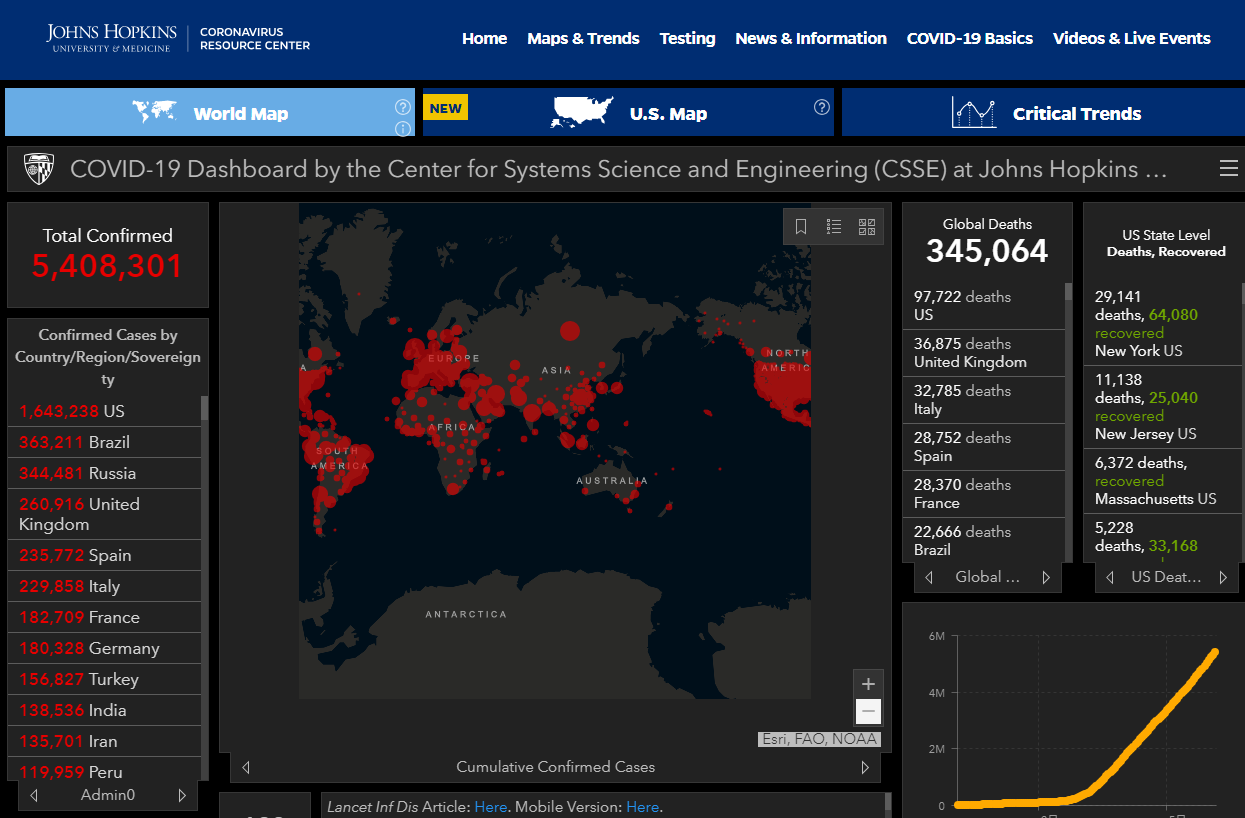Open the map bookmarks button

click(801, 227)
